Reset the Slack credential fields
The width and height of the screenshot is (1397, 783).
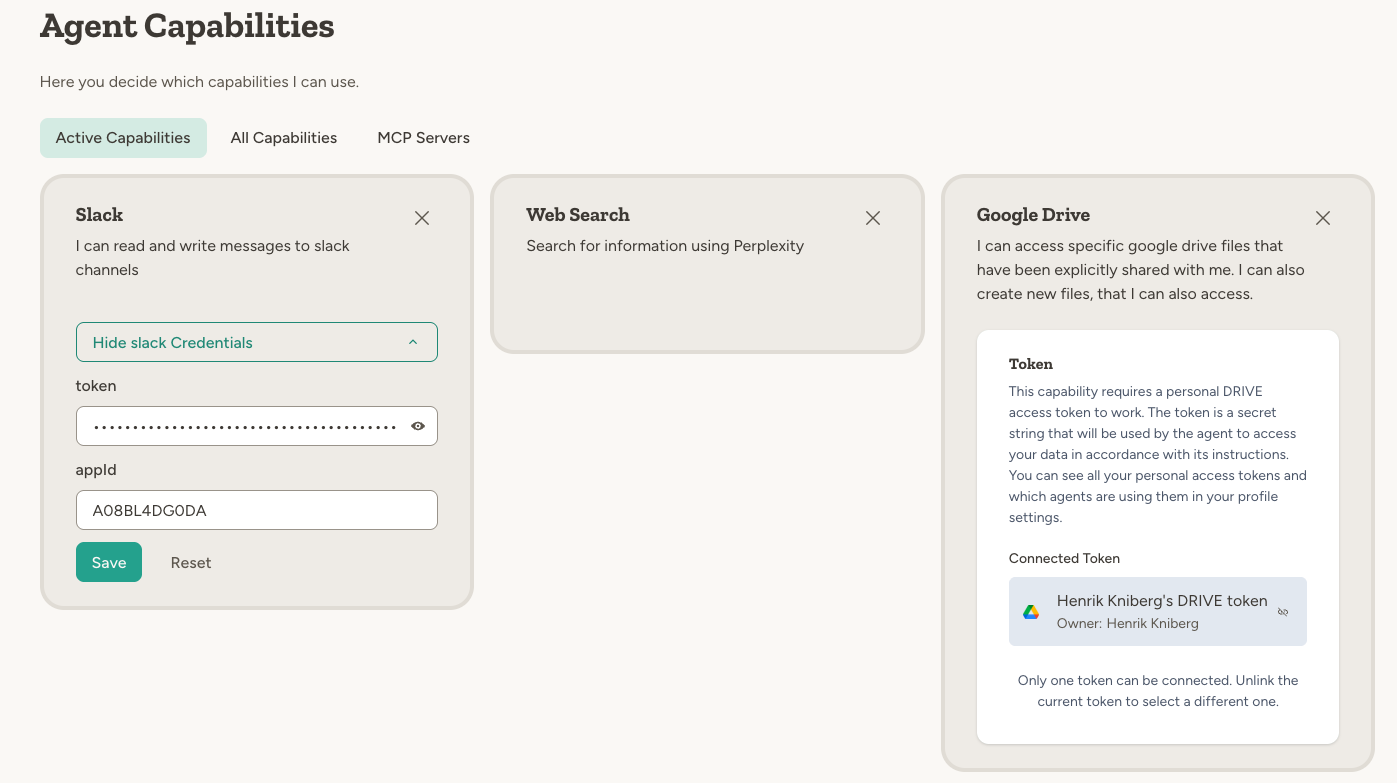[x=190, y=562]
